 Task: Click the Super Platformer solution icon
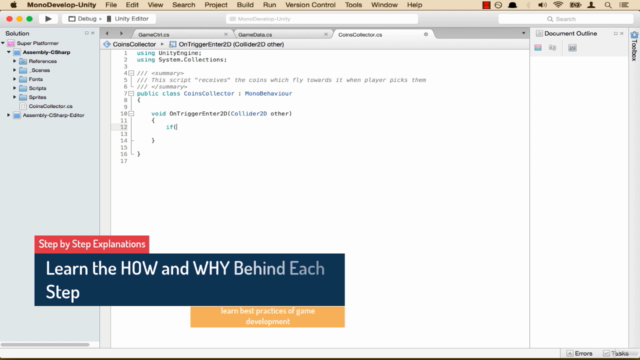11,43
